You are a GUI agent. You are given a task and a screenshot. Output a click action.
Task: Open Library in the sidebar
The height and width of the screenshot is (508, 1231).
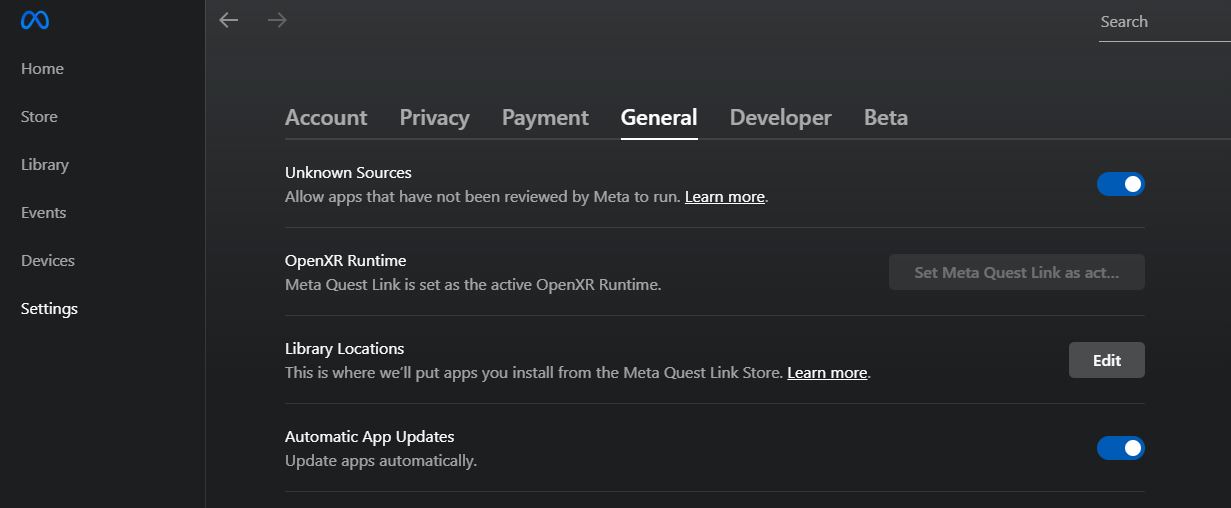click(45, 165)
